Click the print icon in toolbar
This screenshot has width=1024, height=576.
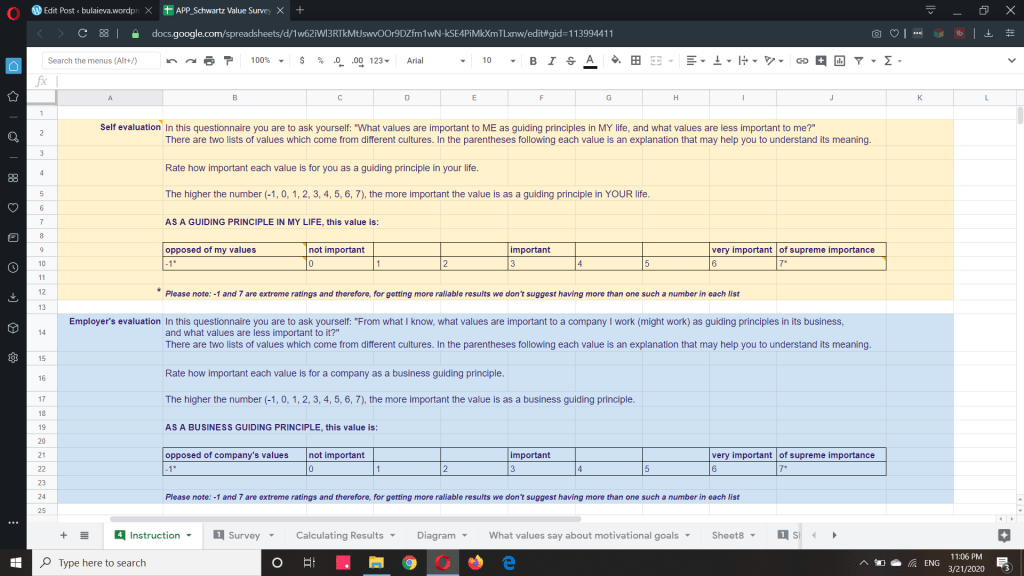(209, 61)
